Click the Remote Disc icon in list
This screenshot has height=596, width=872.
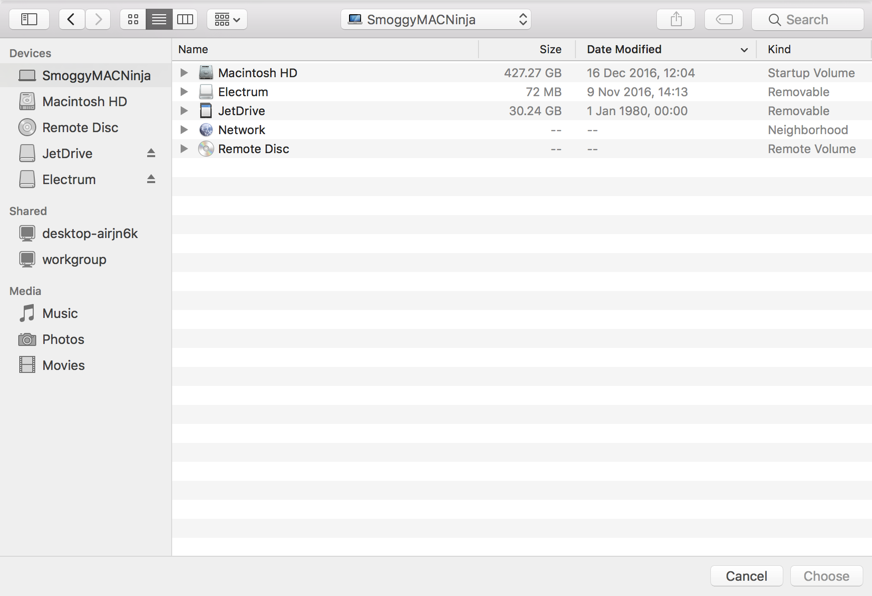[x=206, y=148]
